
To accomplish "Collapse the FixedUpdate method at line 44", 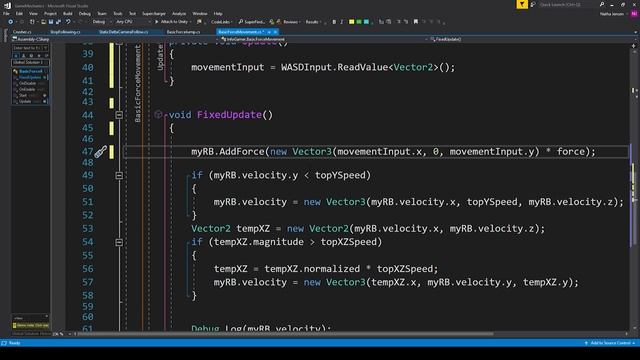I will click(119, 115).
